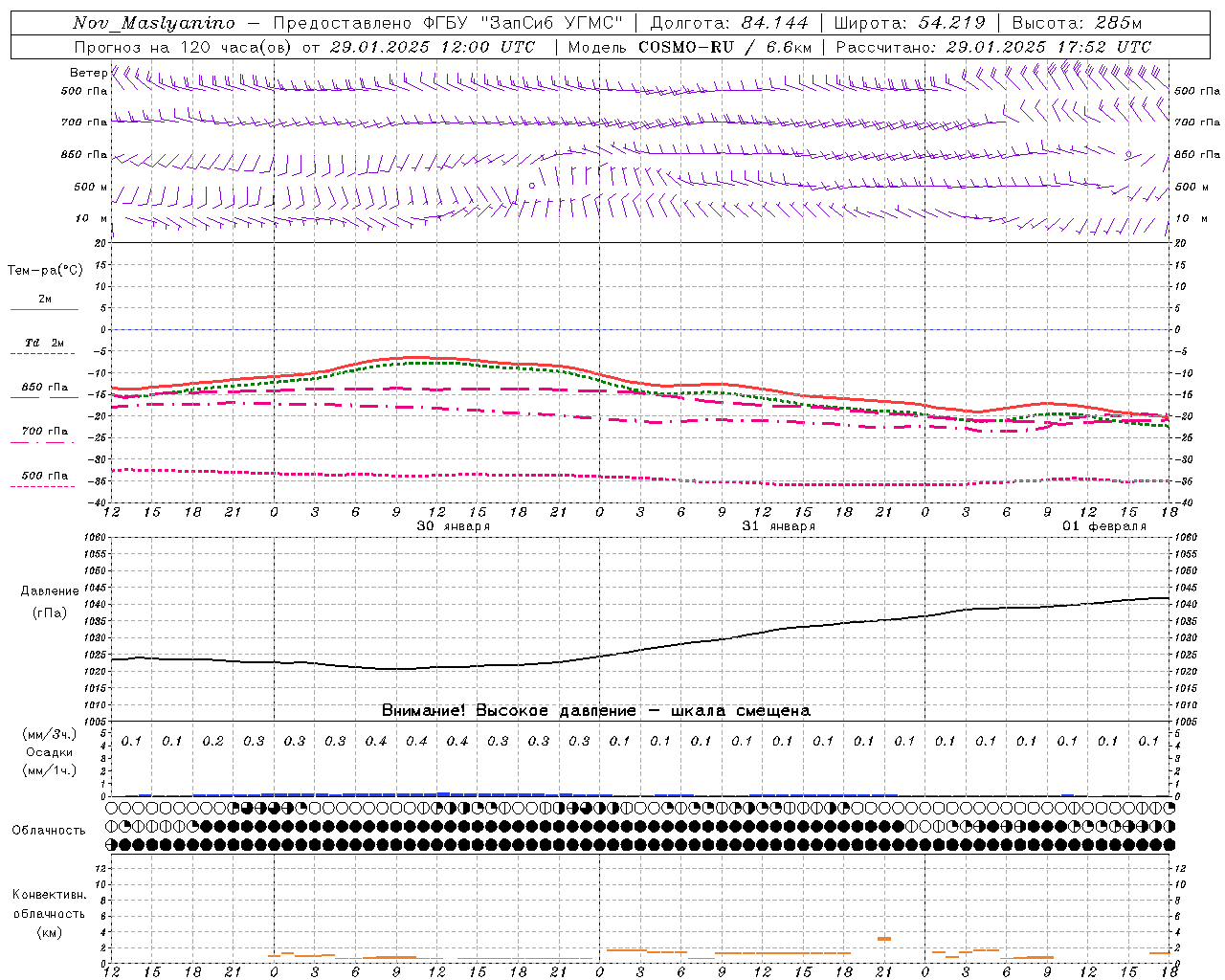The height and width of the screenshot is (980, 1225).
Task: Select the Прогноз на 120 часа(ов) text
Action: click(x=185, y=47)
